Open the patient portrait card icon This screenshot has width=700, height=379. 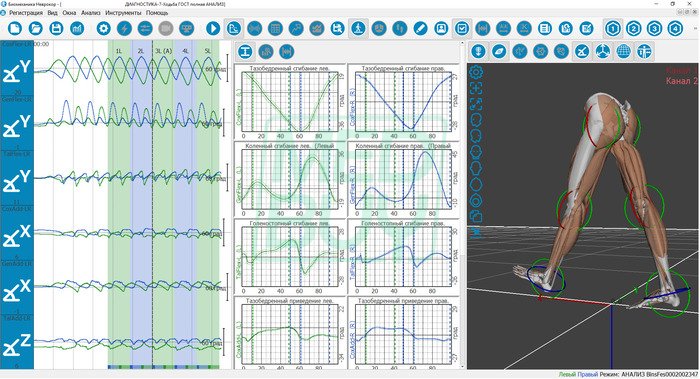pos(441,29)
